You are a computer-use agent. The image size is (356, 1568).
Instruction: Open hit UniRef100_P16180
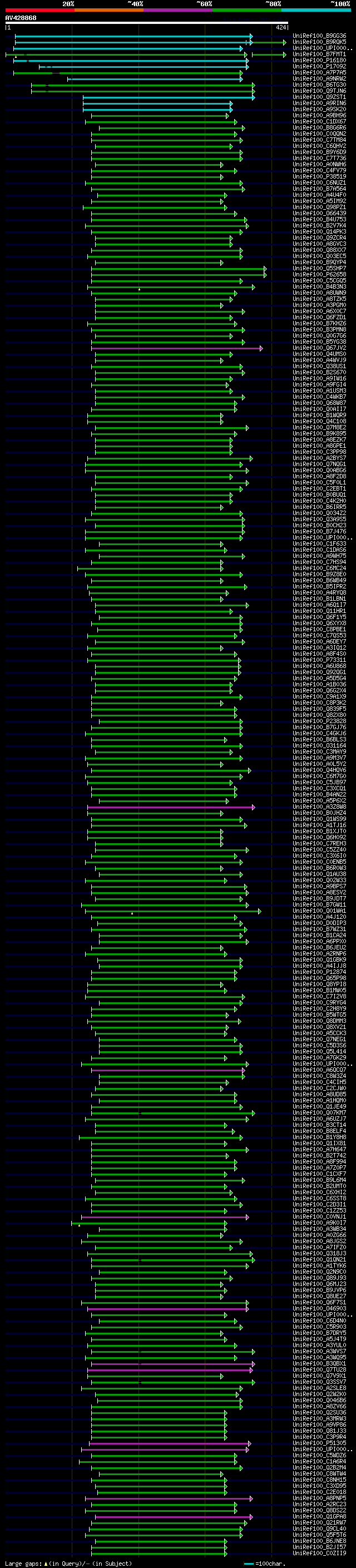tap(319, 61)
